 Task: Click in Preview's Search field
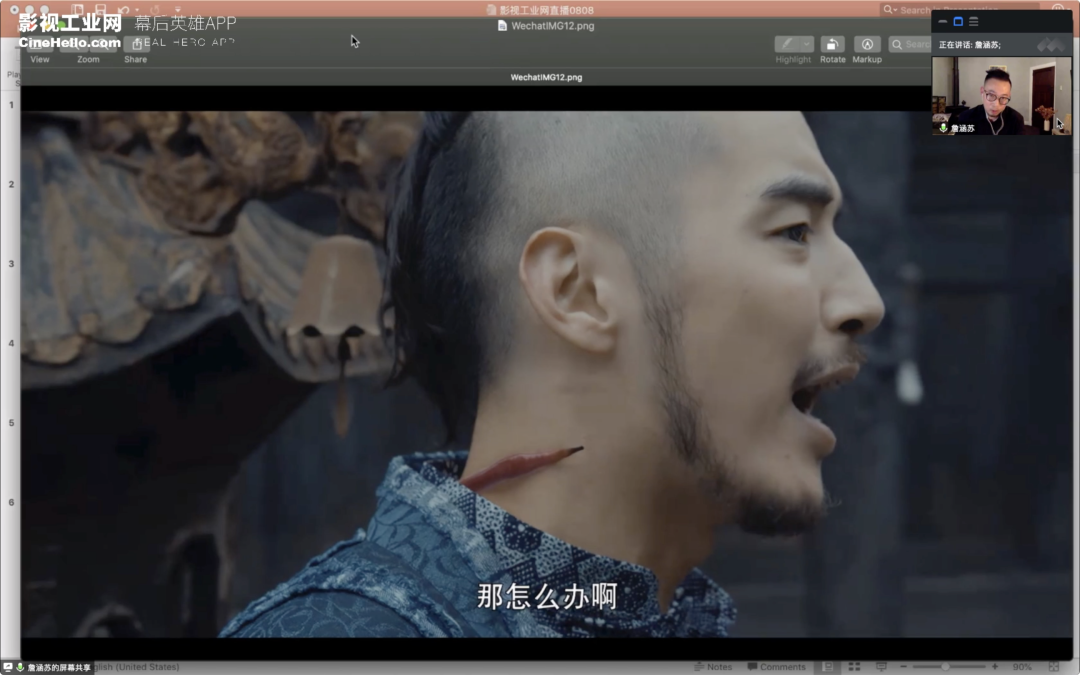coord(910,45)
